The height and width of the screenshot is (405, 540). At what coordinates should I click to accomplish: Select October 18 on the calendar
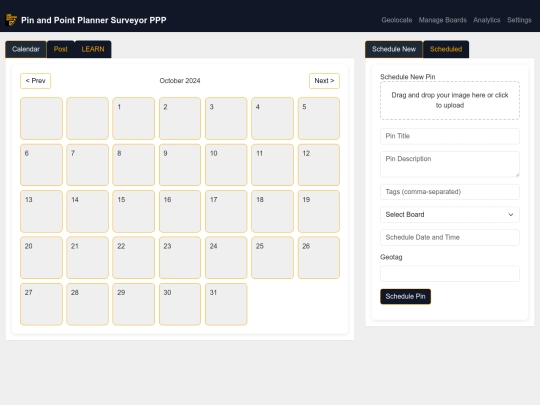(x=272, y=211)
